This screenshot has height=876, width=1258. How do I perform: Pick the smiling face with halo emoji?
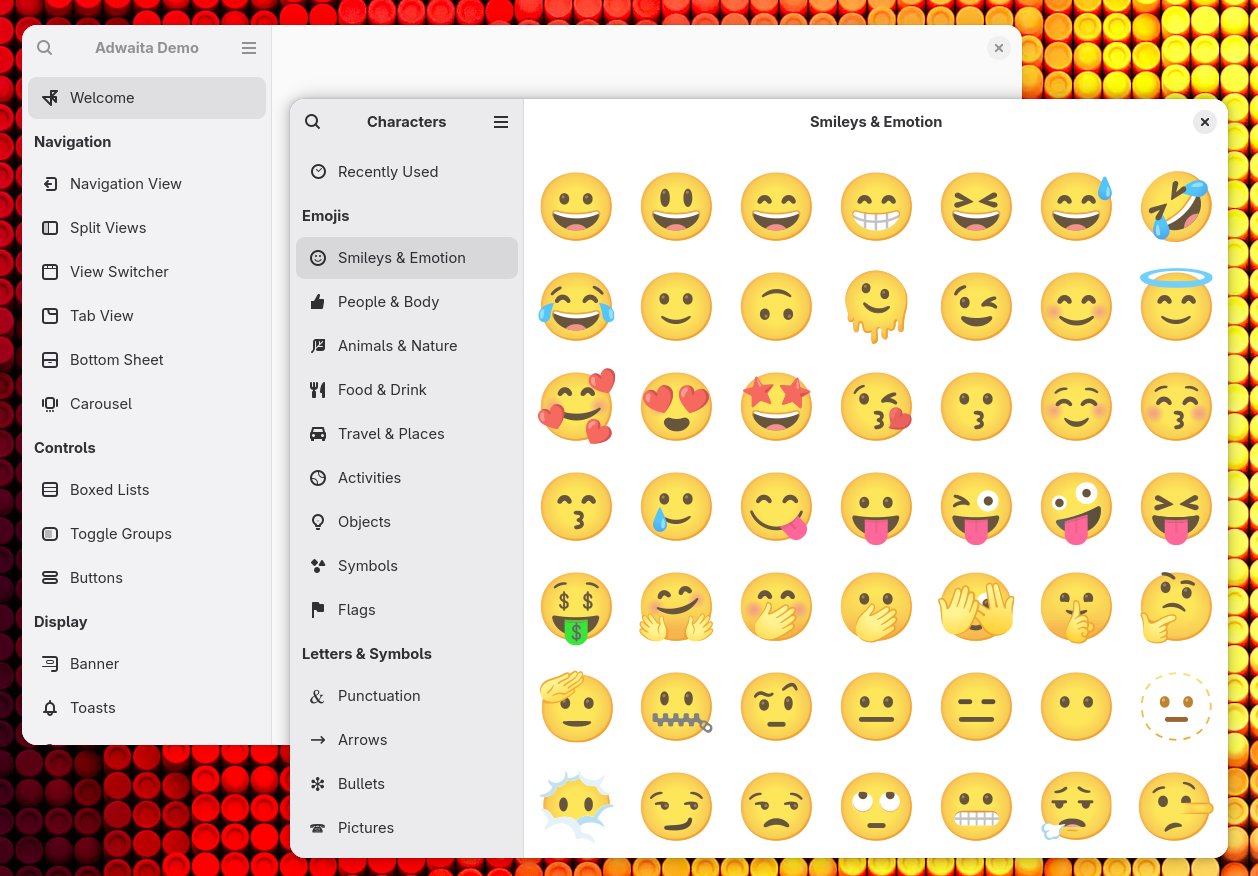1176,305
